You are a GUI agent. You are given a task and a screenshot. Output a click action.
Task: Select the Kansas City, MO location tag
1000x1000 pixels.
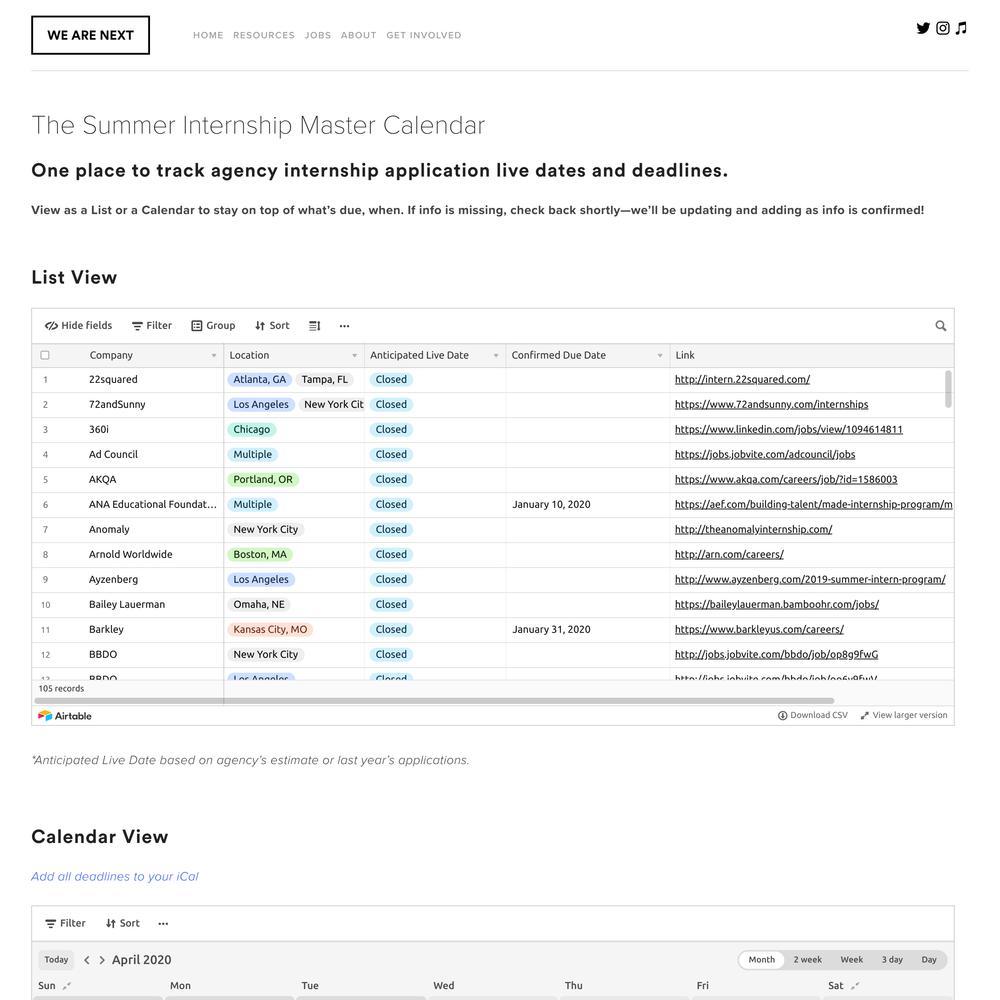tap(270, 629)
